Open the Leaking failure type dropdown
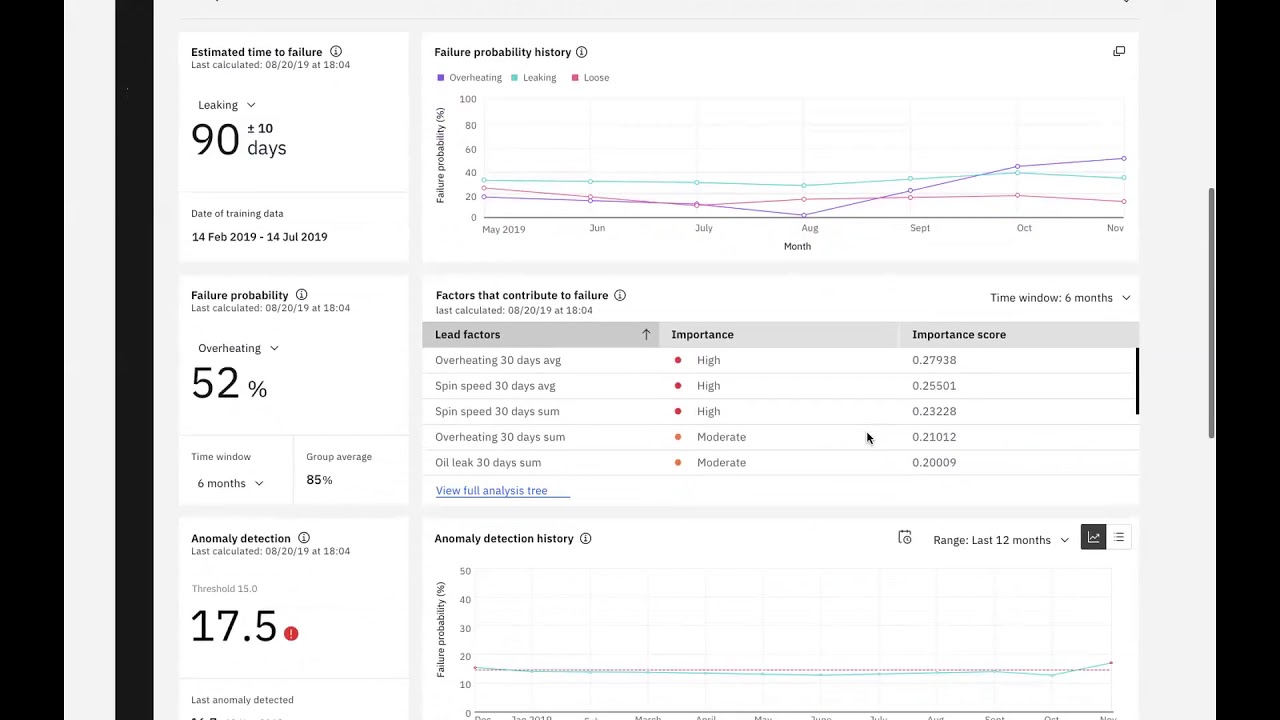This screenshot has height=720, width=1280. point(227,105)
